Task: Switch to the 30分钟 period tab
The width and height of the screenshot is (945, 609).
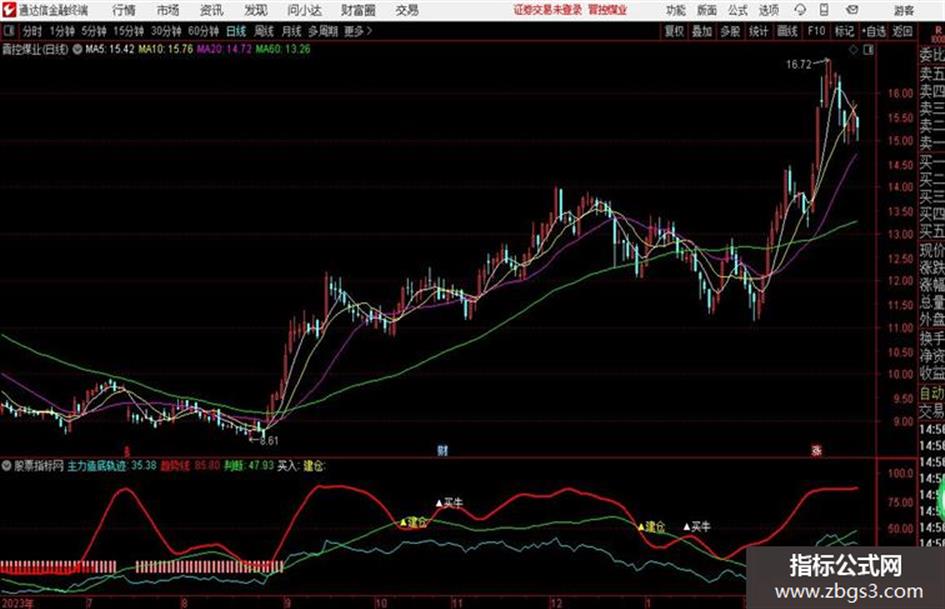Action: (x=166, y=31)
